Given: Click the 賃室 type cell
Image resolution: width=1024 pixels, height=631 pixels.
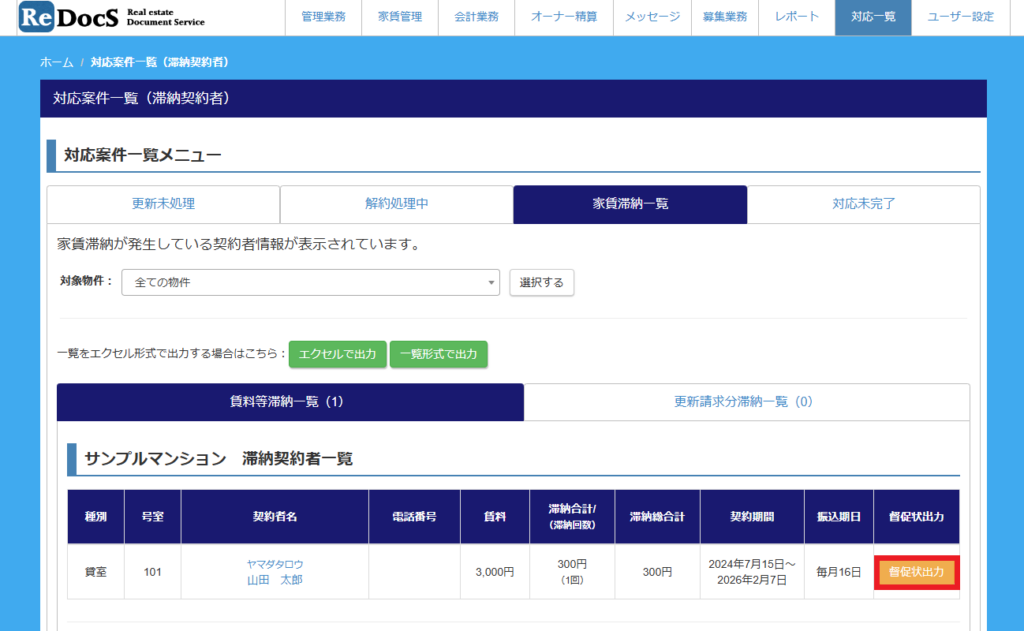Looking at the screenshot, I should (x=95, y=572).
